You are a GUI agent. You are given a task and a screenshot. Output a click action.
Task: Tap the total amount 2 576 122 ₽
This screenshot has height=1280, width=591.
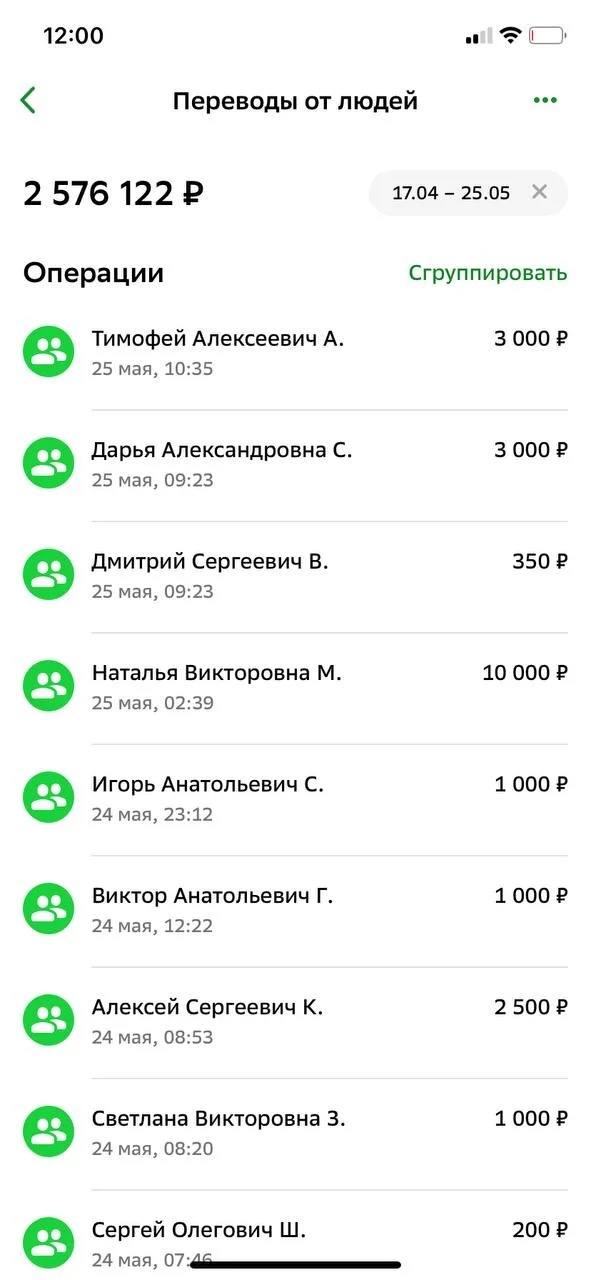(x=113, y=193)
